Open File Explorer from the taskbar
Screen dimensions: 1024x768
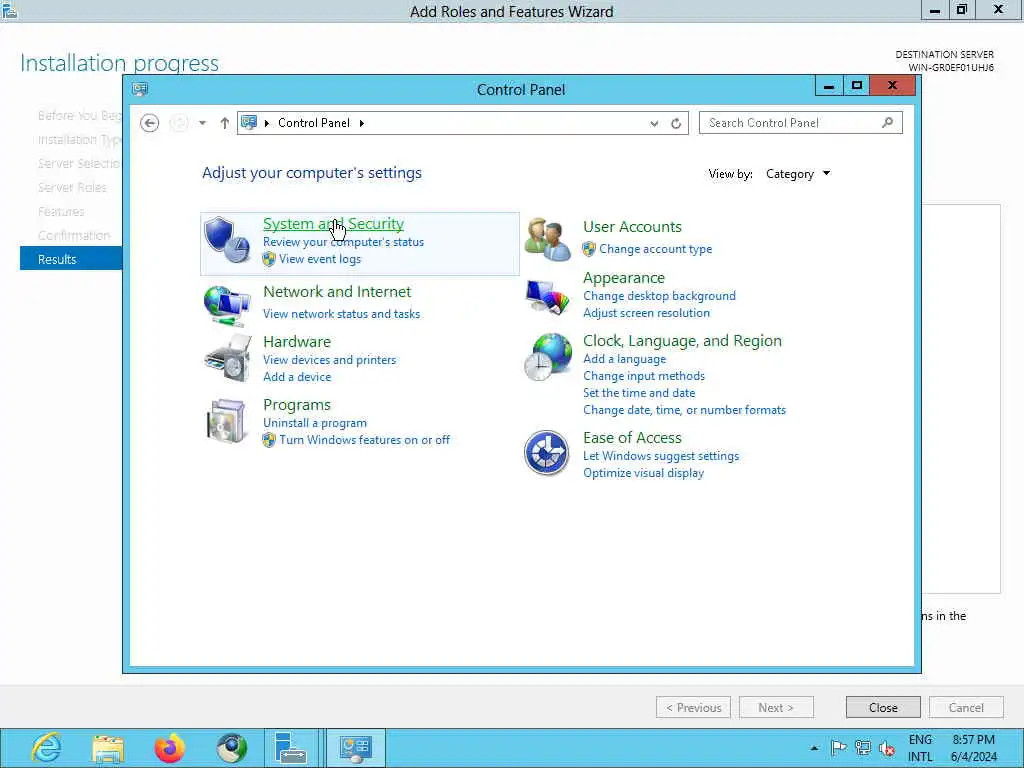tap(108, 747)
